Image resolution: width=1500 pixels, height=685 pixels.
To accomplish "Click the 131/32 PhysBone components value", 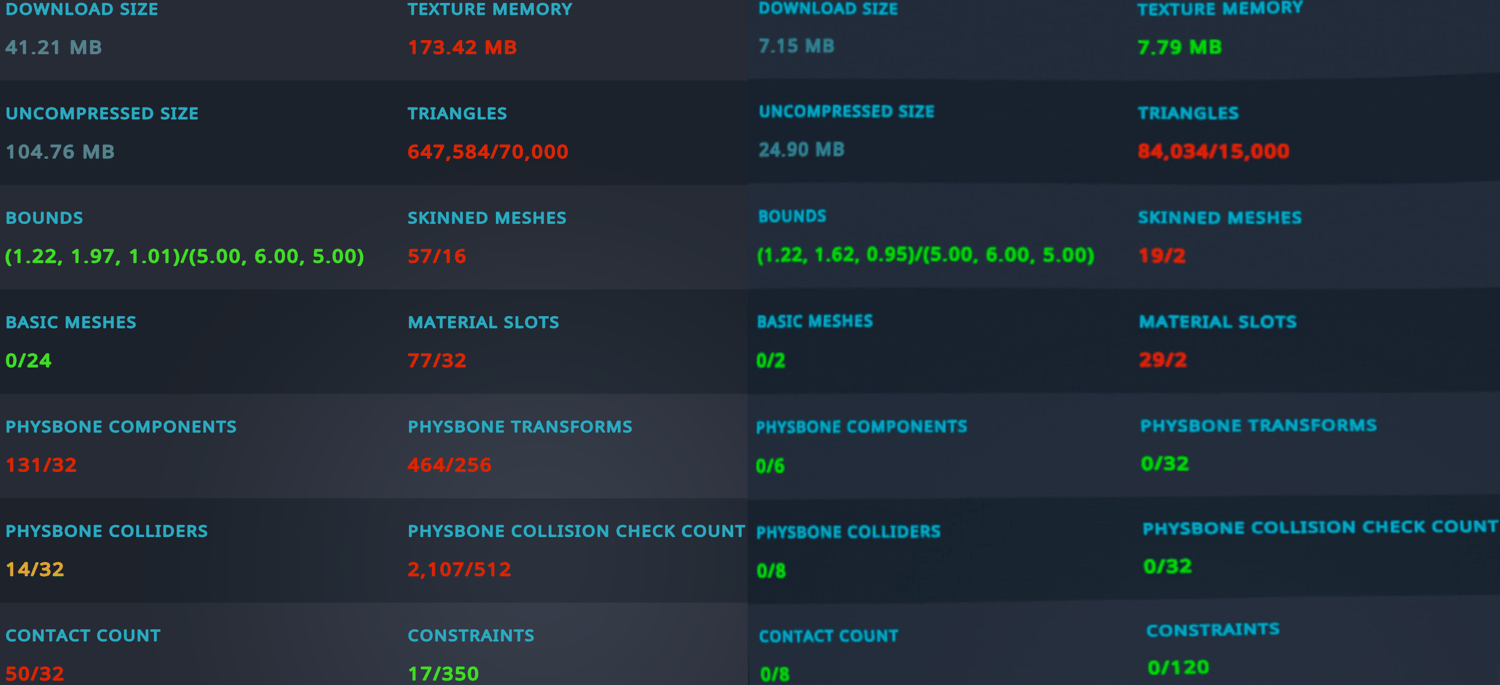I will click(41, 465).
